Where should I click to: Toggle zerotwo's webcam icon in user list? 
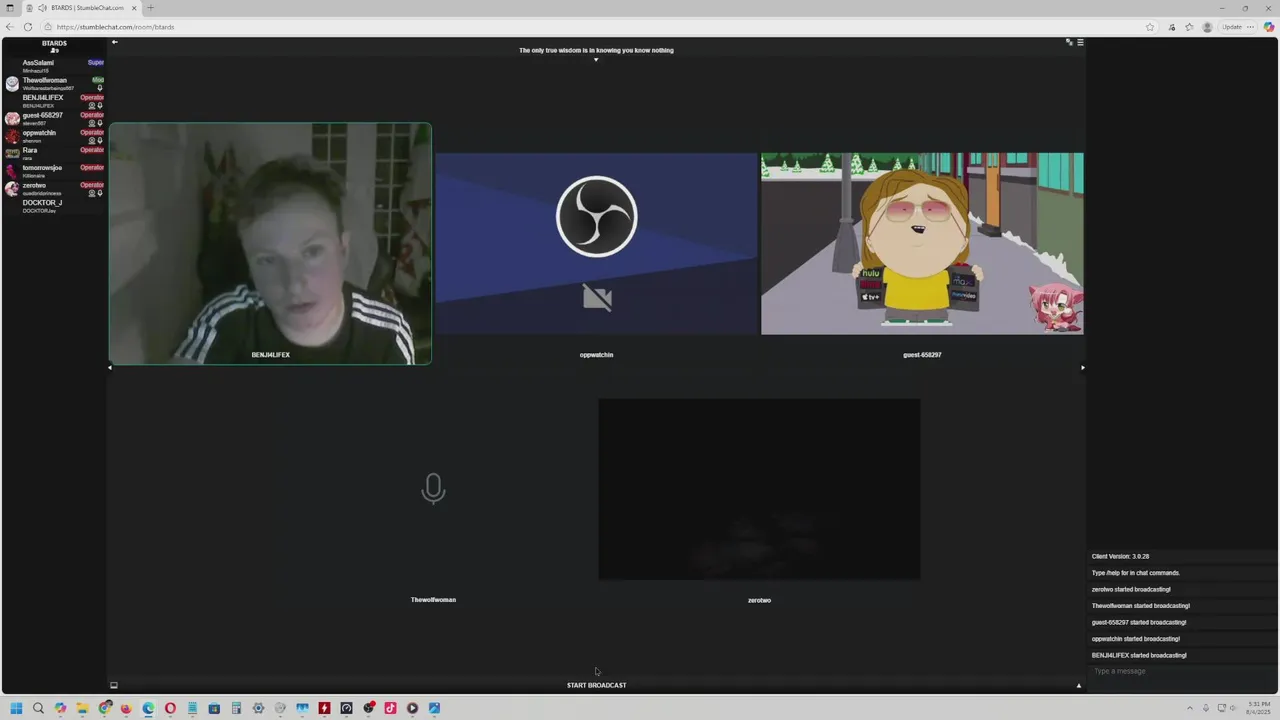click(92, 193)
